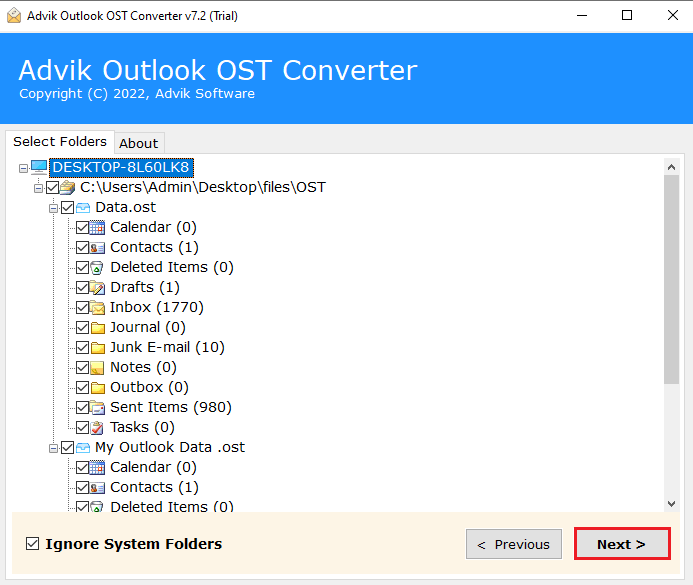Viewport: 693px width, 585px height.
Task: Click the recycle bin icon for Deleted Items (0) under Data.ost
Action: pos(97,268)
